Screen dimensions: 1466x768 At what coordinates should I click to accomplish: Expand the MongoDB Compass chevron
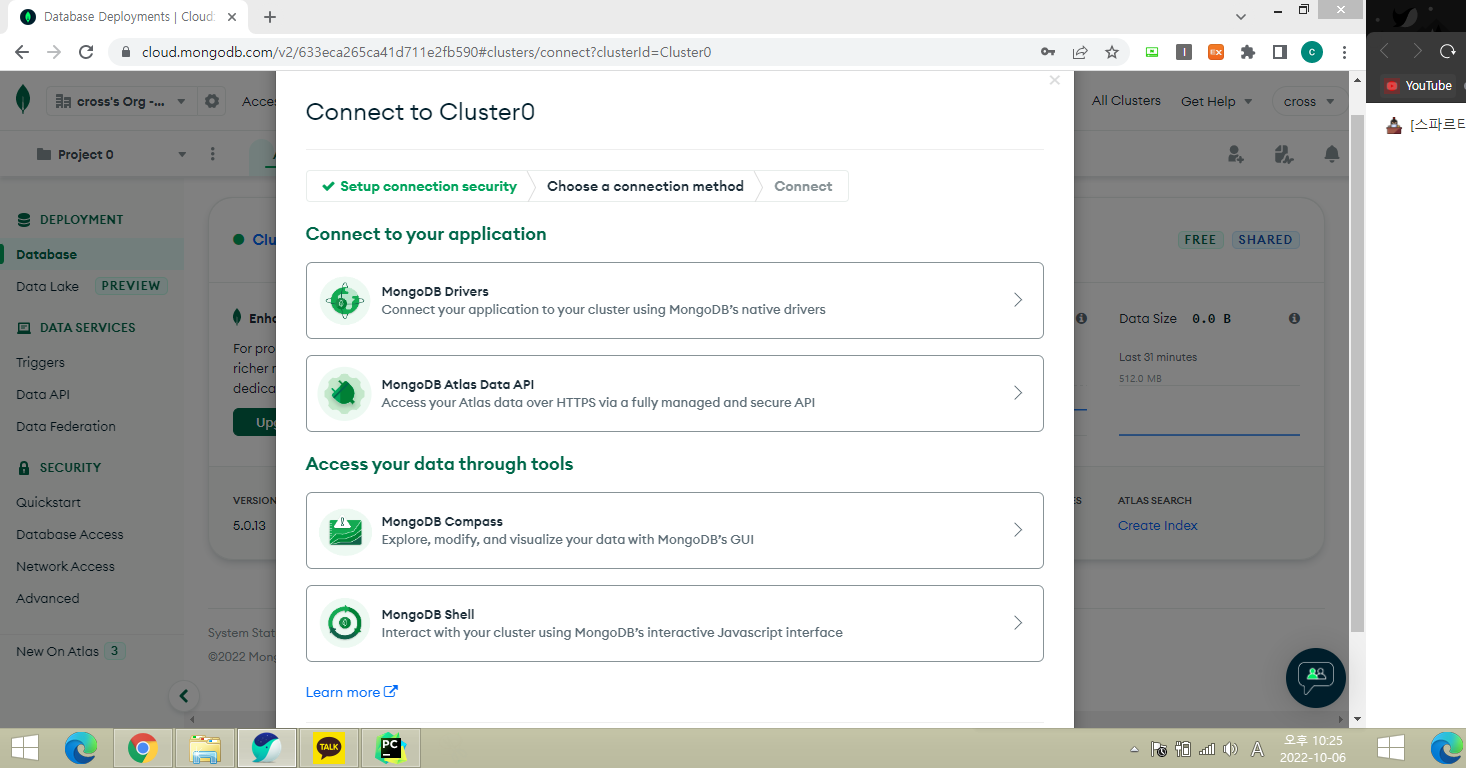click(x=1018, y=530)
